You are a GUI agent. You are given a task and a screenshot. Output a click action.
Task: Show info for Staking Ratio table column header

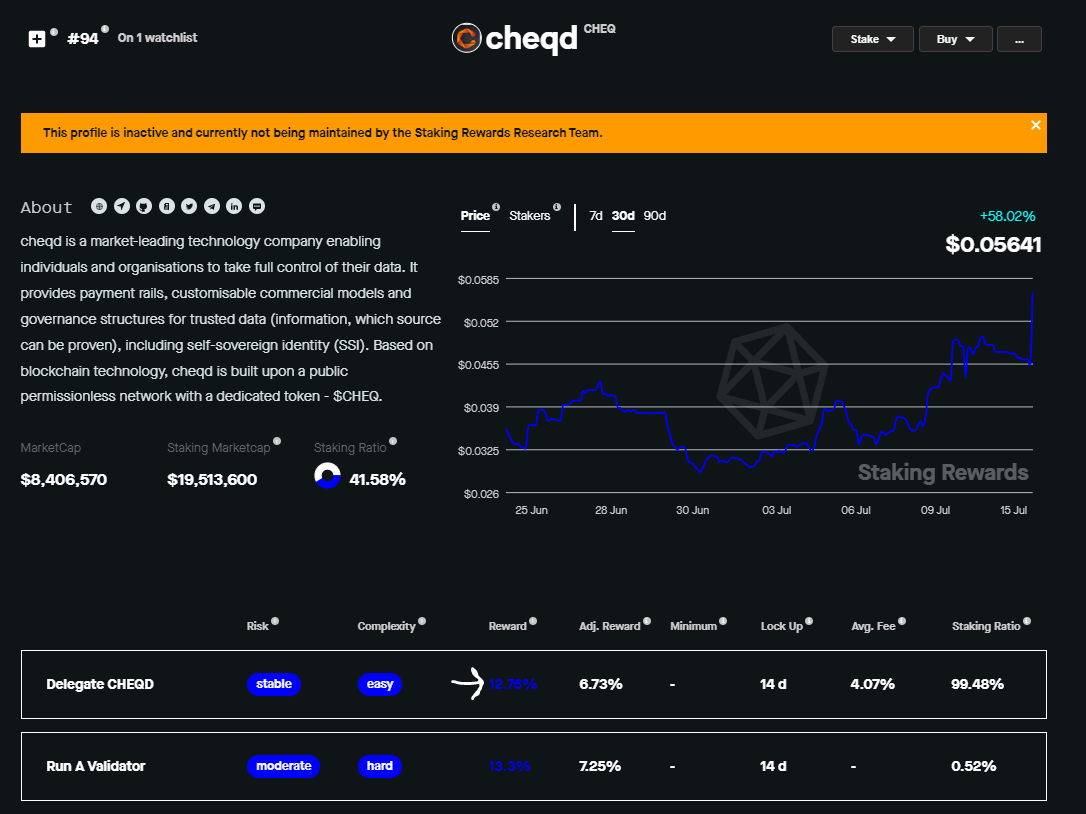coord(1027,621)
